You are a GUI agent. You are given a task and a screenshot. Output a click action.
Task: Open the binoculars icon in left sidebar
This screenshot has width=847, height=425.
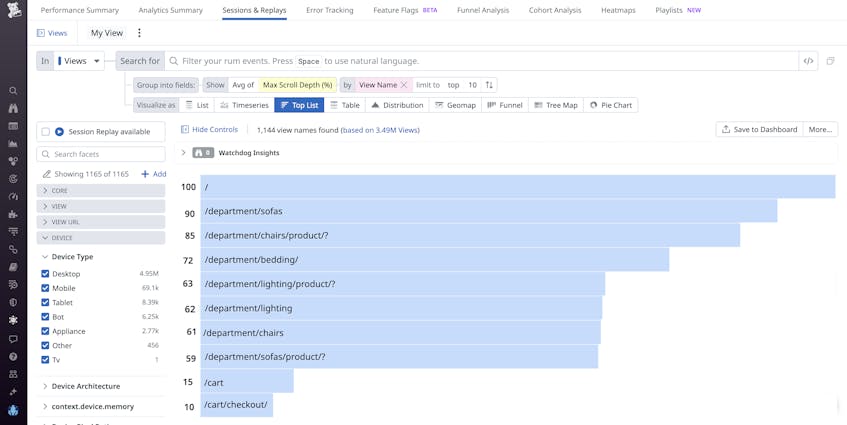pyautogui.click(x=13, y=109)
